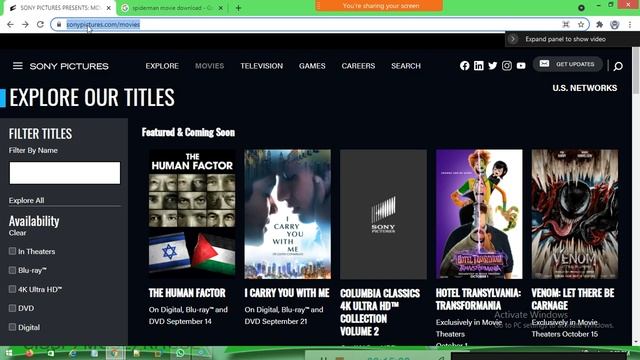Enable the Blu-ray filter checkbox

coord(12,270)
